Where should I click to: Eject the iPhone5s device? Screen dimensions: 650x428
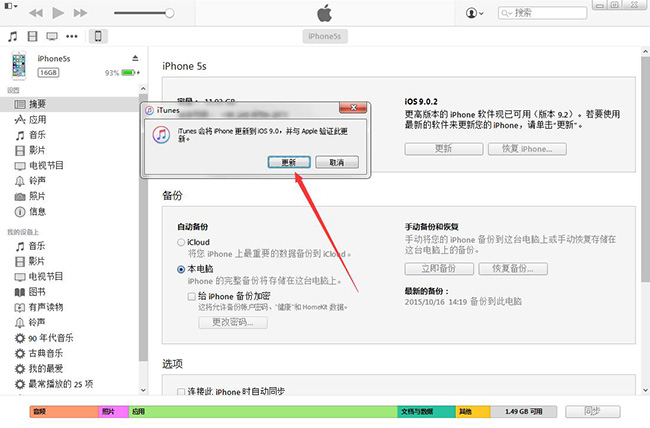click(135, 58)
